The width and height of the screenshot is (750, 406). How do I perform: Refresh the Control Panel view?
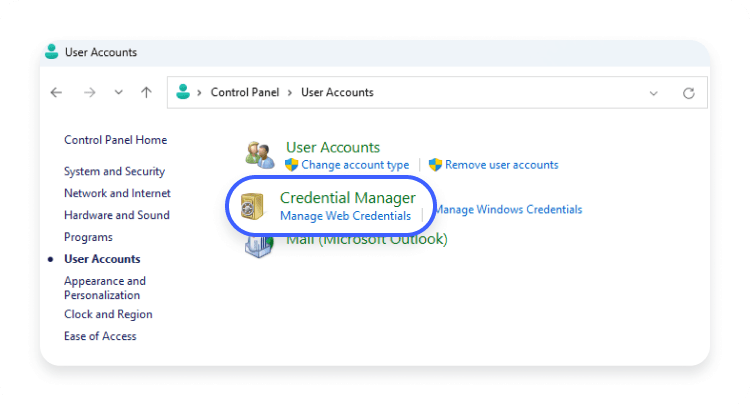(x=689, y=93)
